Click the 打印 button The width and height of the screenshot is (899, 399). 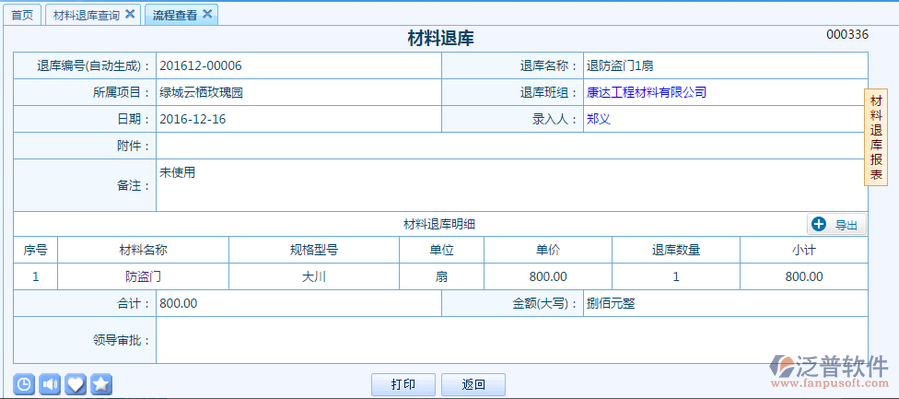pyautogui.click(x=404, y=385)
